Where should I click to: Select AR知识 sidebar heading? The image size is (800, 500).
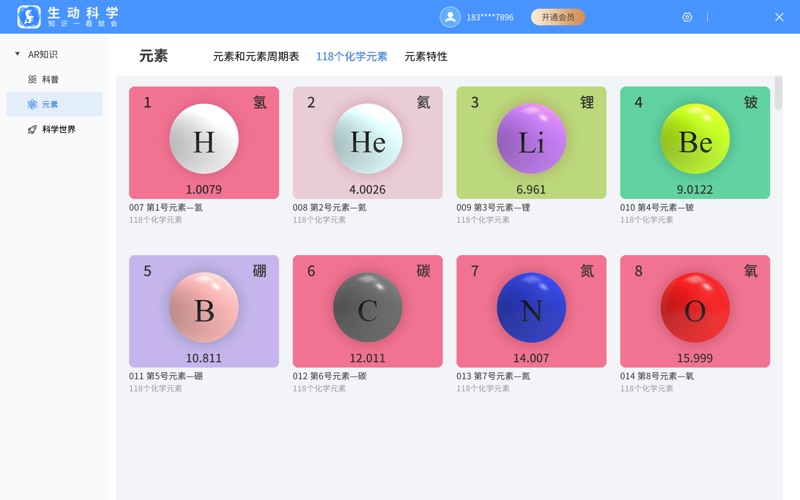[x=42, y=54]
